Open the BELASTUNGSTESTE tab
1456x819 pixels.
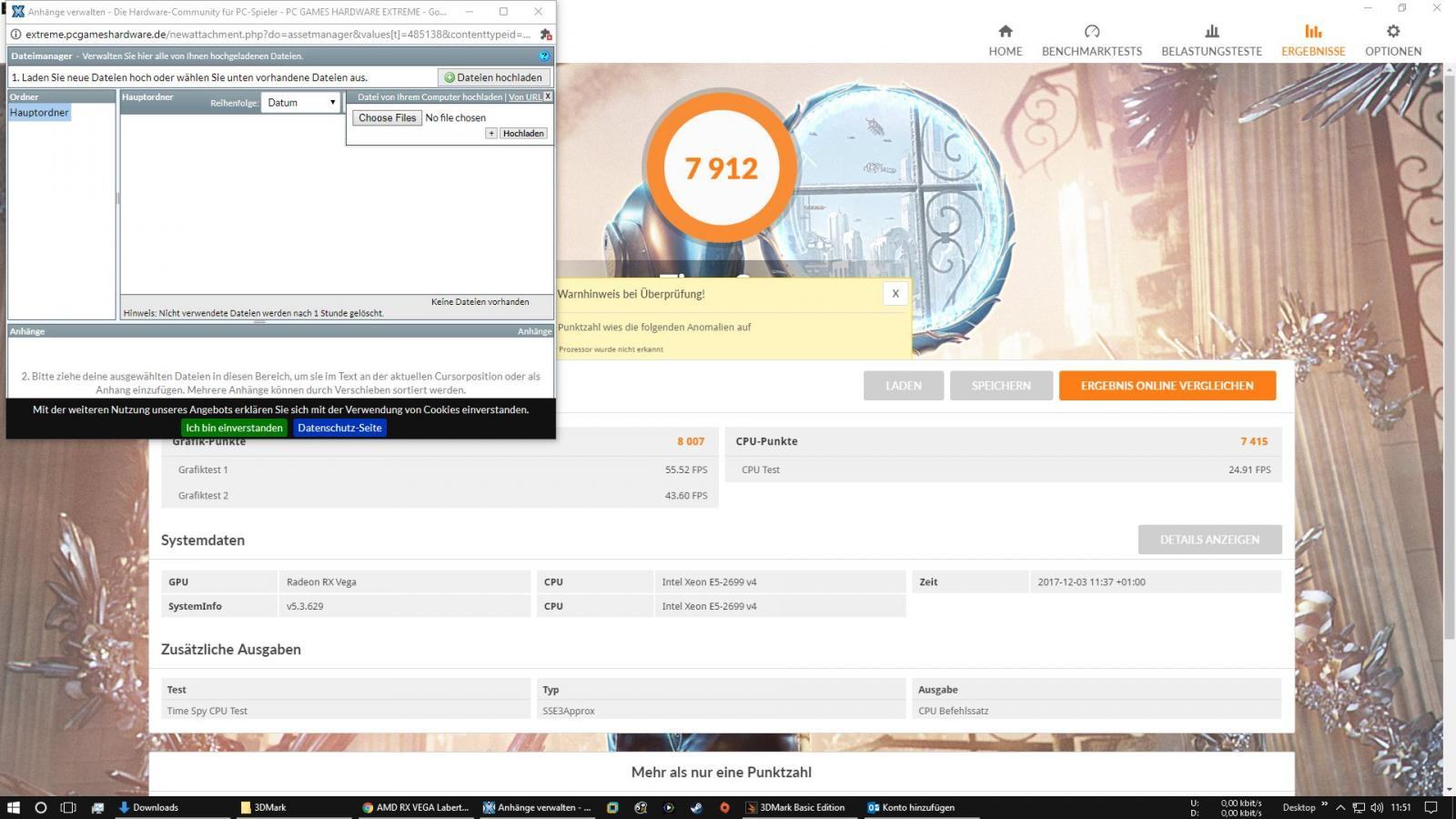[1211, 41]
